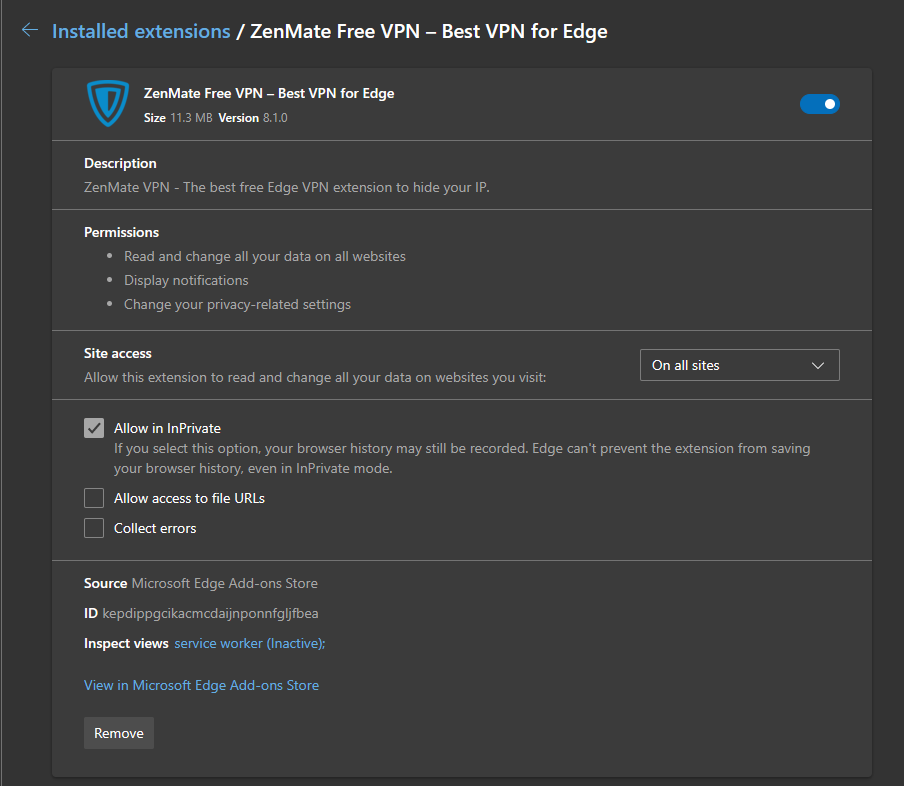
Task: Click the ZenMate page title in breadcrumb
Action: point(428,31)
